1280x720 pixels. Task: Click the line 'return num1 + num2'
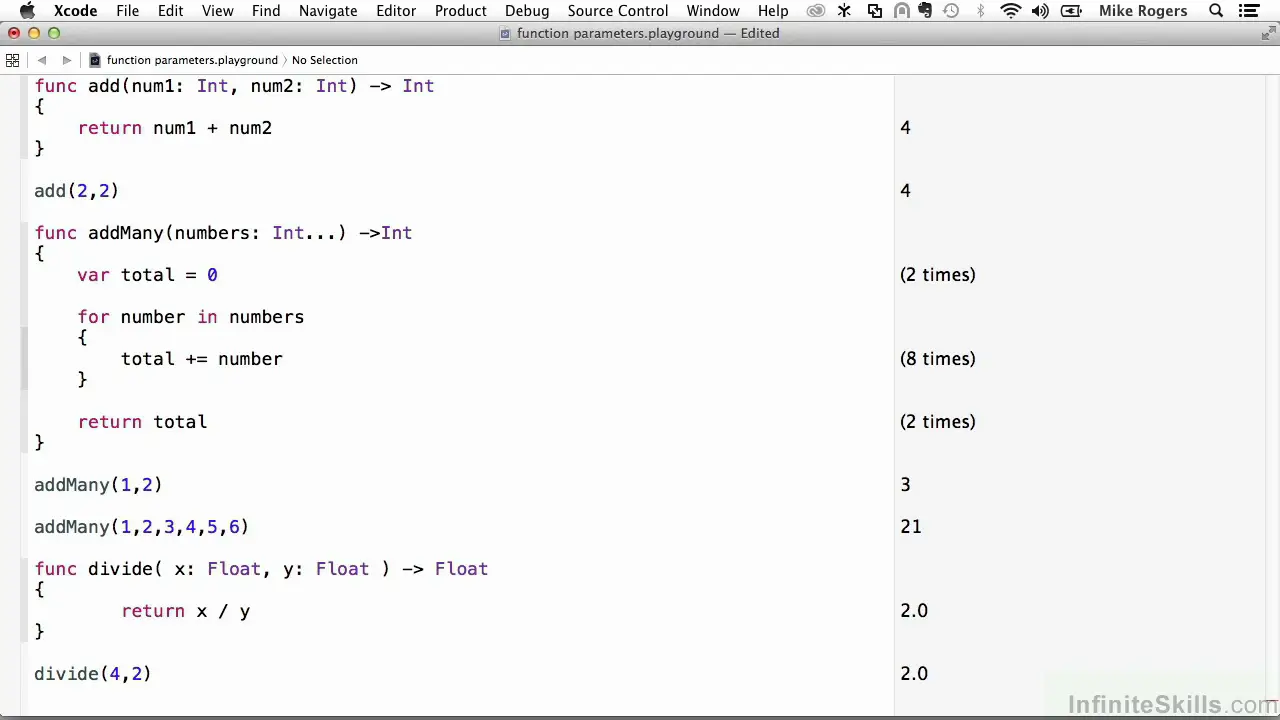pos(175,128)
